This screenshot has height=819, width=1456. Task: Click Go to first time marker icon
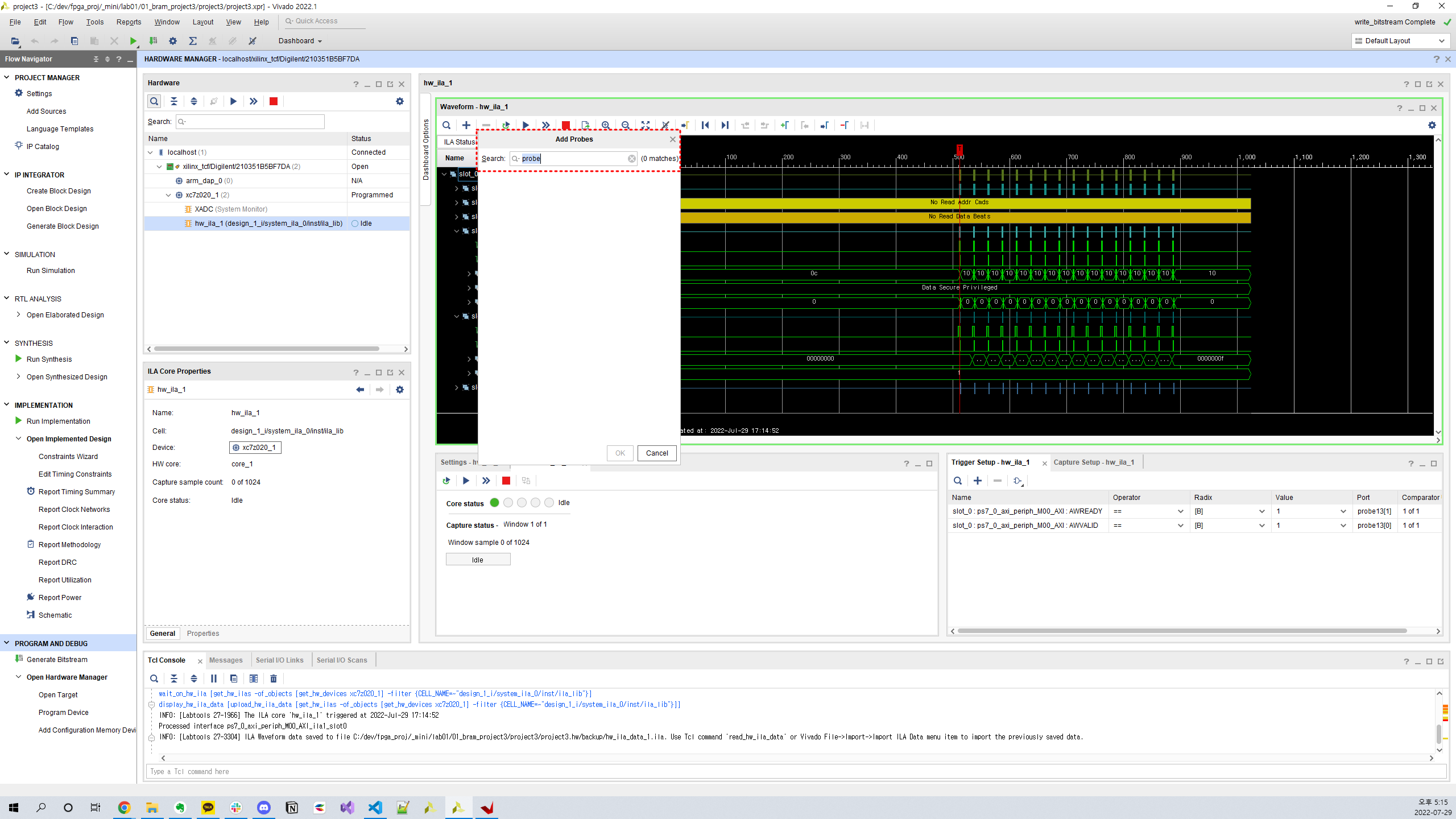pos(705,125)
